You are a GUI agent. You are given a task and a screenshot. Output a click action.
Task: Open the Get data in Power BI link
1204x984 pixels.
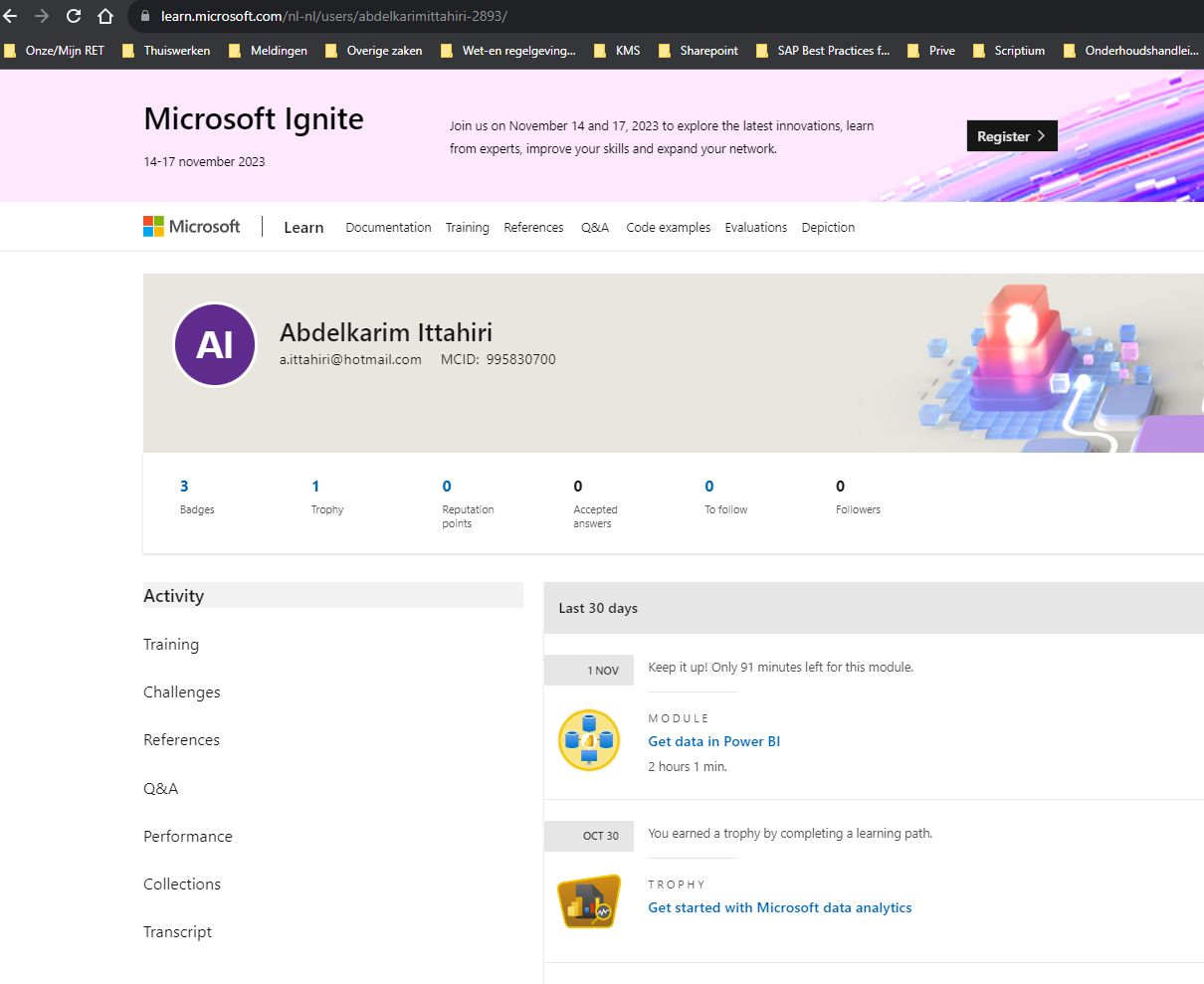pos(714,741)
